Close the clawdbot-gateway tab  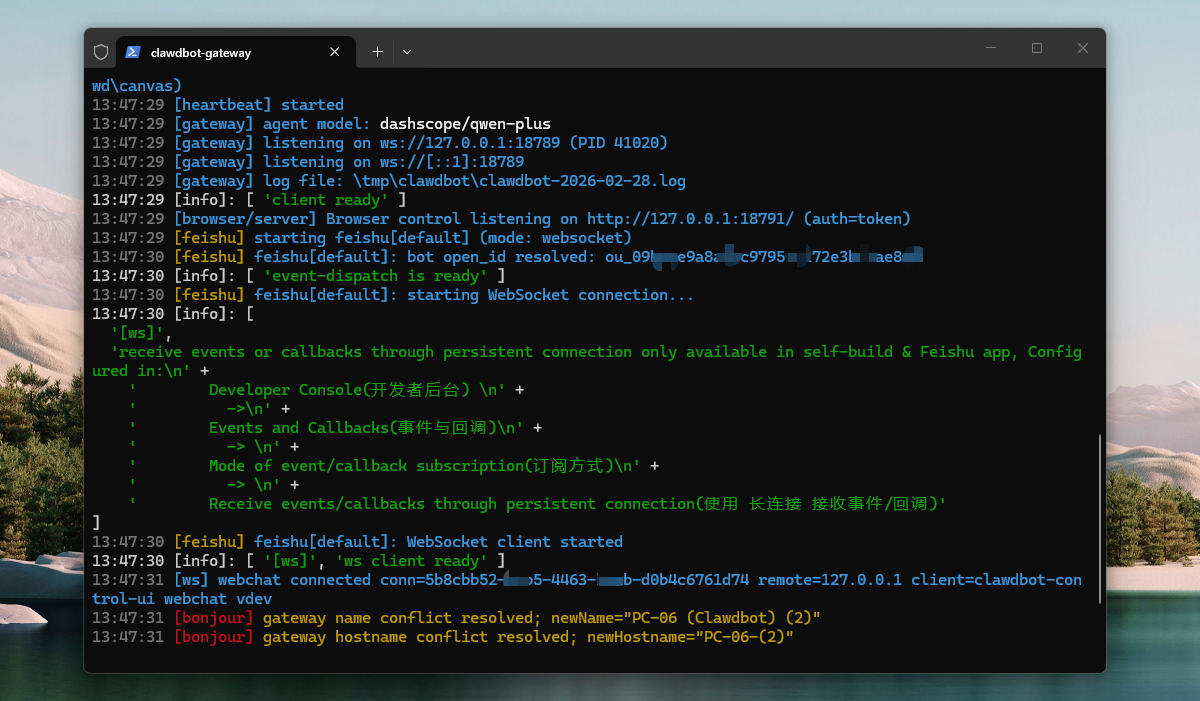(335, 52)
